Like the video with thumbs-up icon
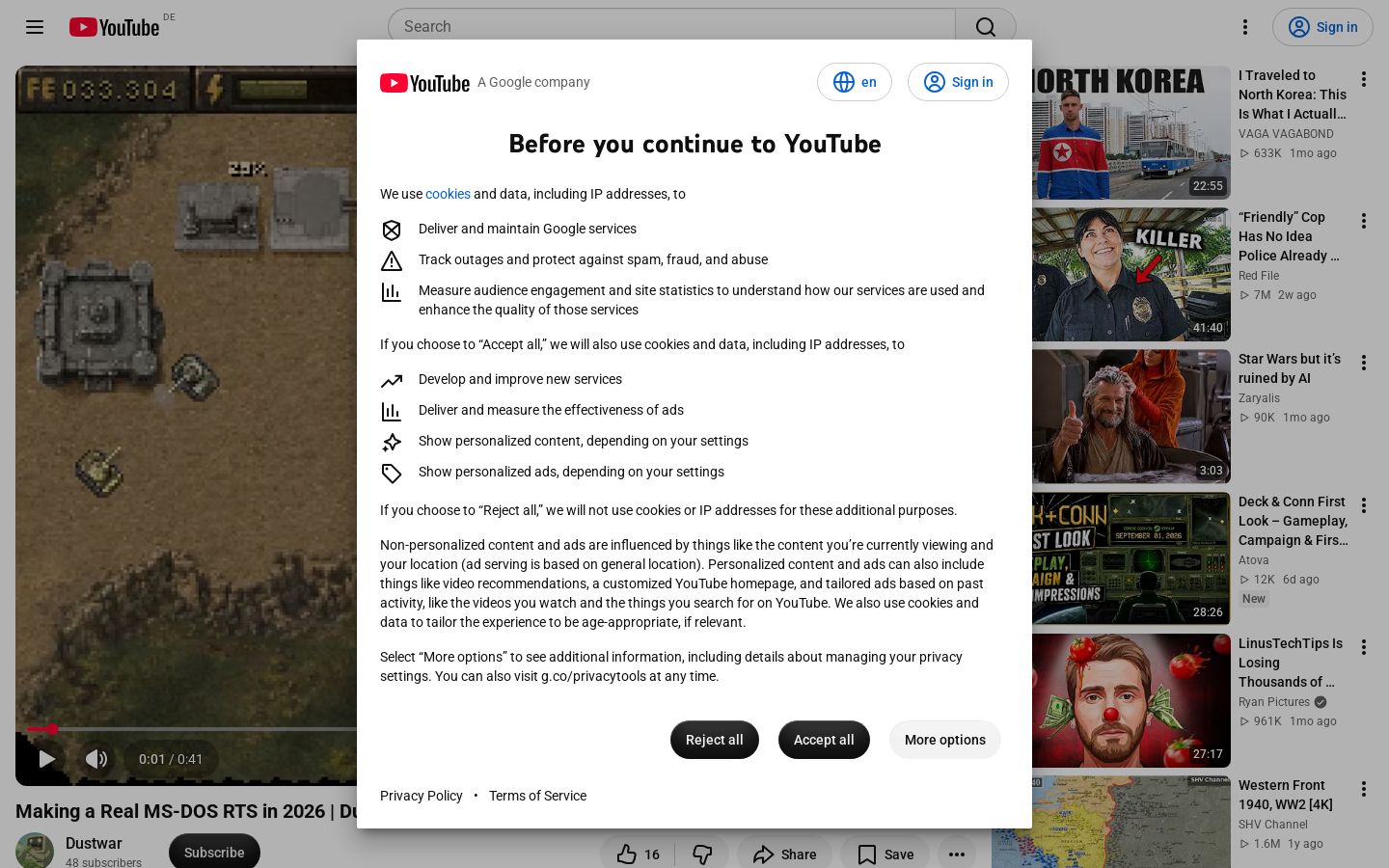This screenshot has width=1389, height=868. [x=638, y=854]
